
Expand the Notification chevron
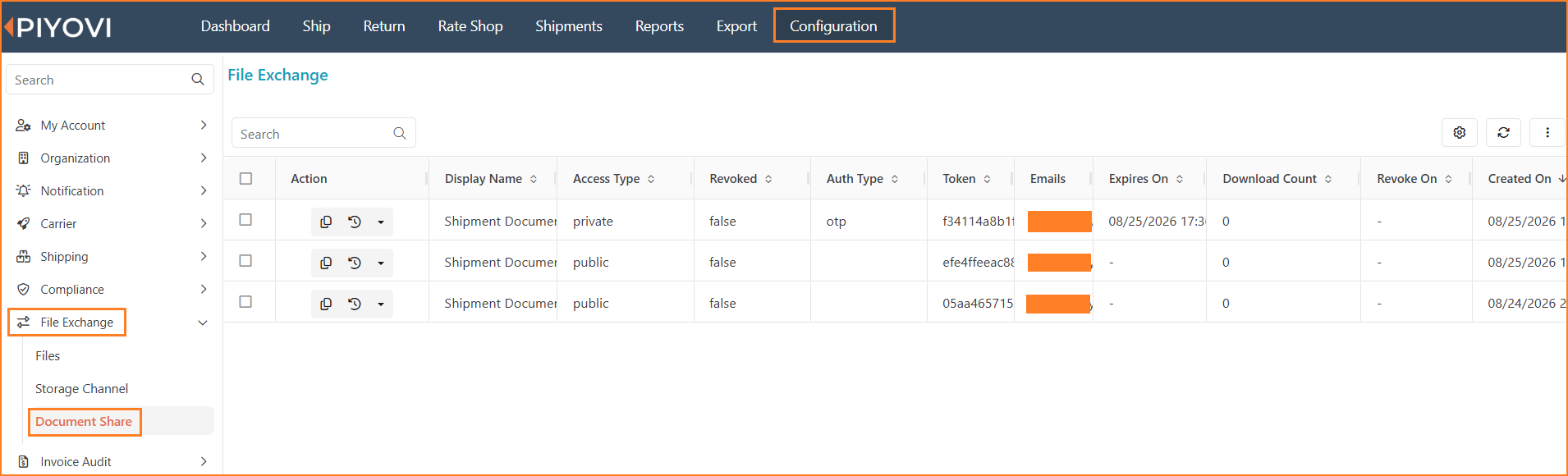204,190
